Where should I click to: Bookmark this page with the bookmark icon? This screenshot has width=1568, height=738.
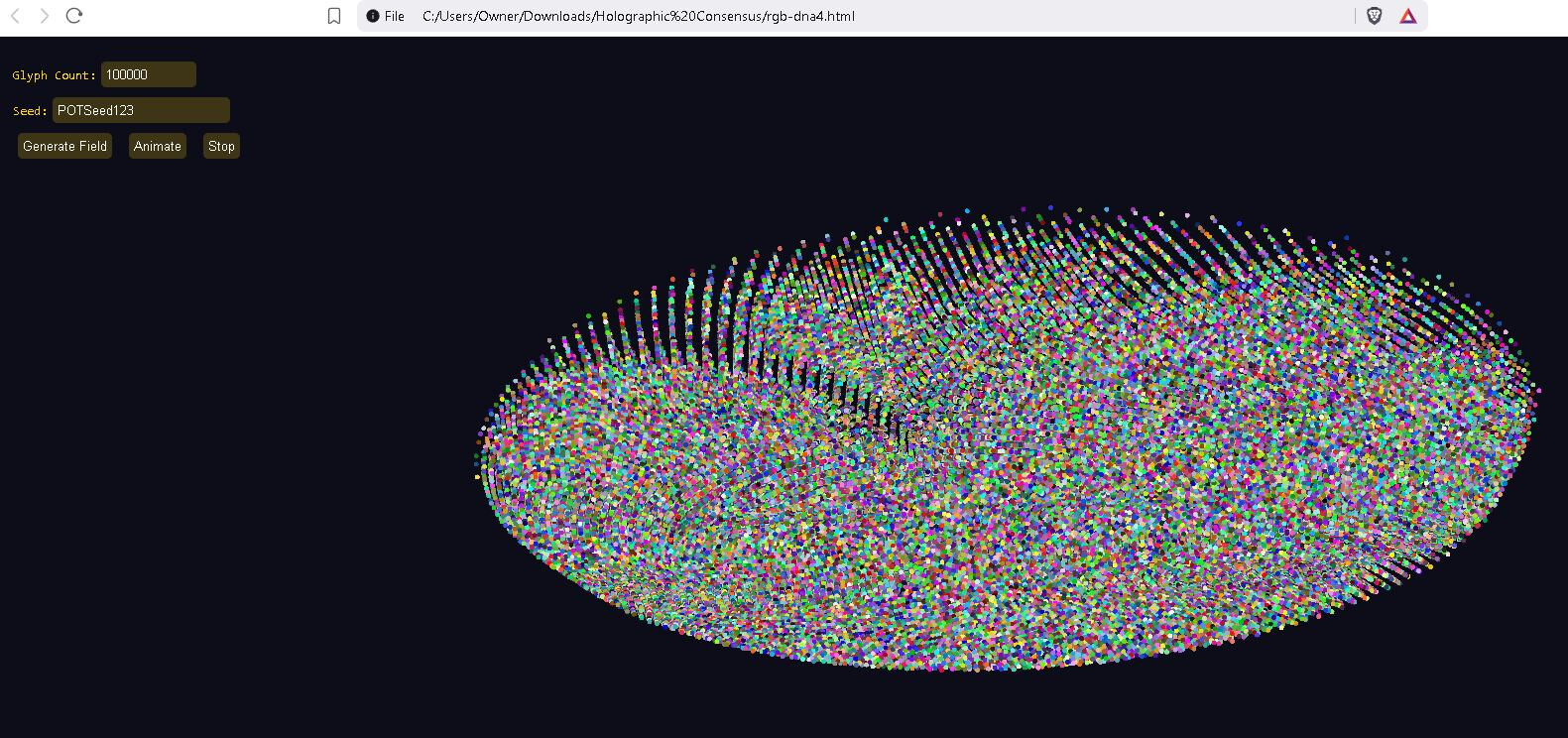click(334, 16)
